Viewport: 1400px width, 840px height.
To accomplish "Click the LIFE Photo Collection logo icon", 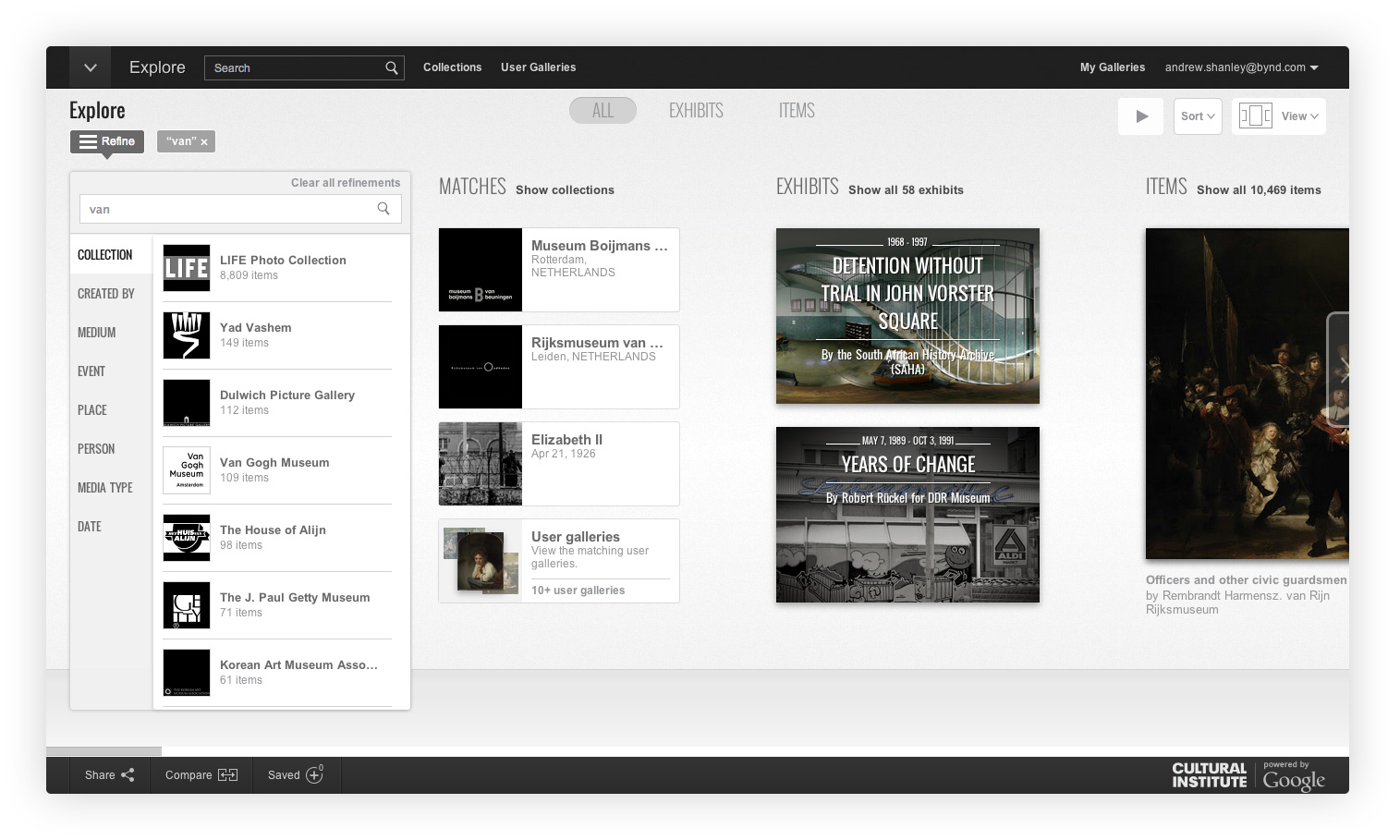I will tap(187, 268).
